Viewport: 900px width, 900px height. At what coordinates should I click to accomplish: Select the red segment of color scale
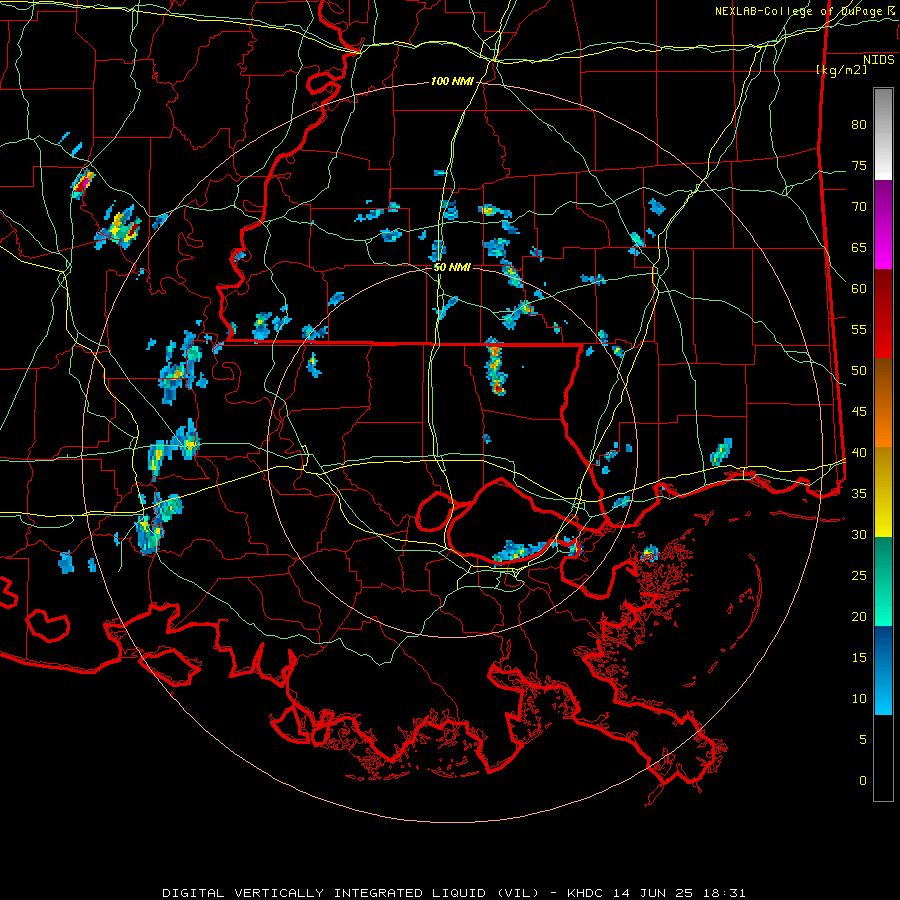click(883, 314)
